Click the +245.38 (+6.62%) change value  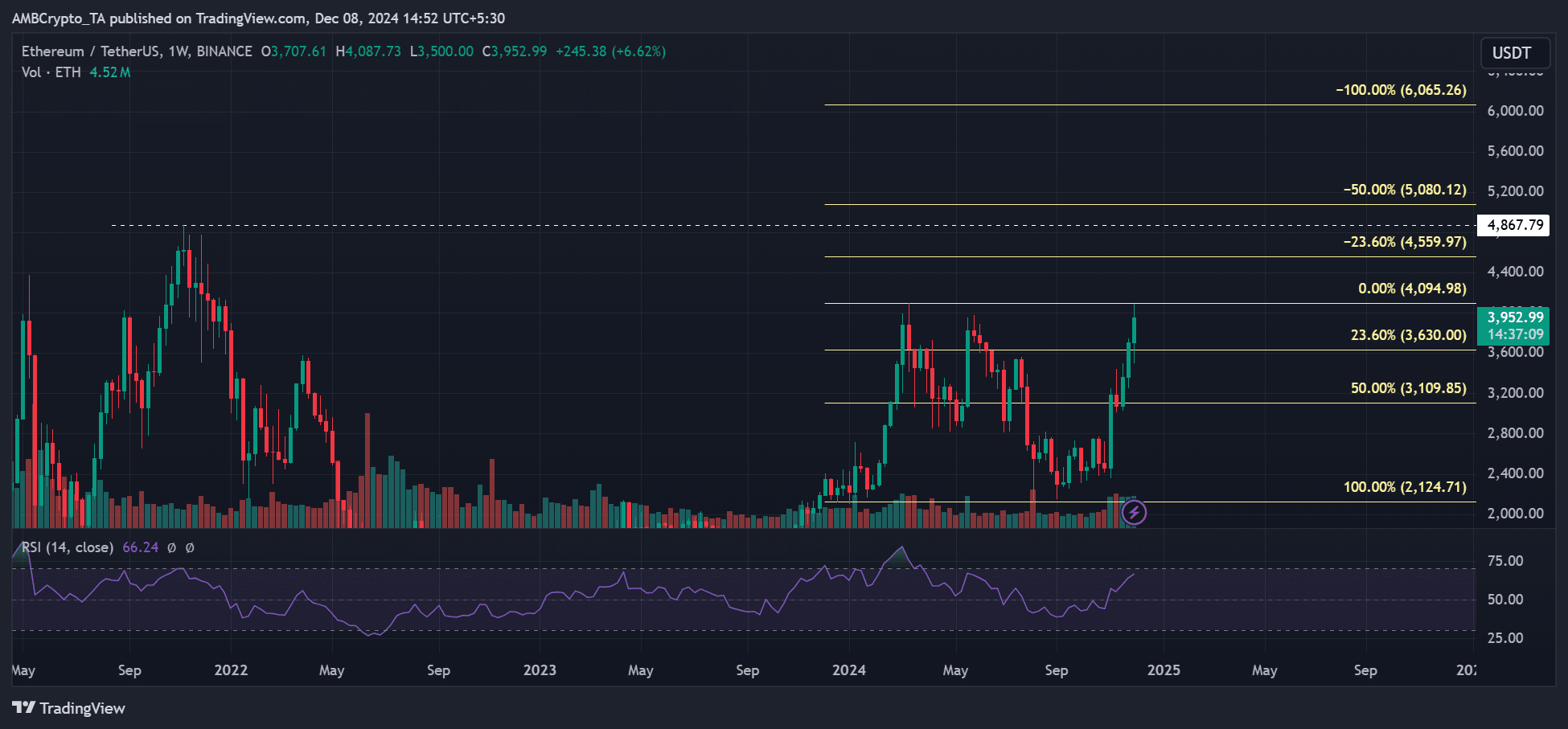(x=610, y=51)
